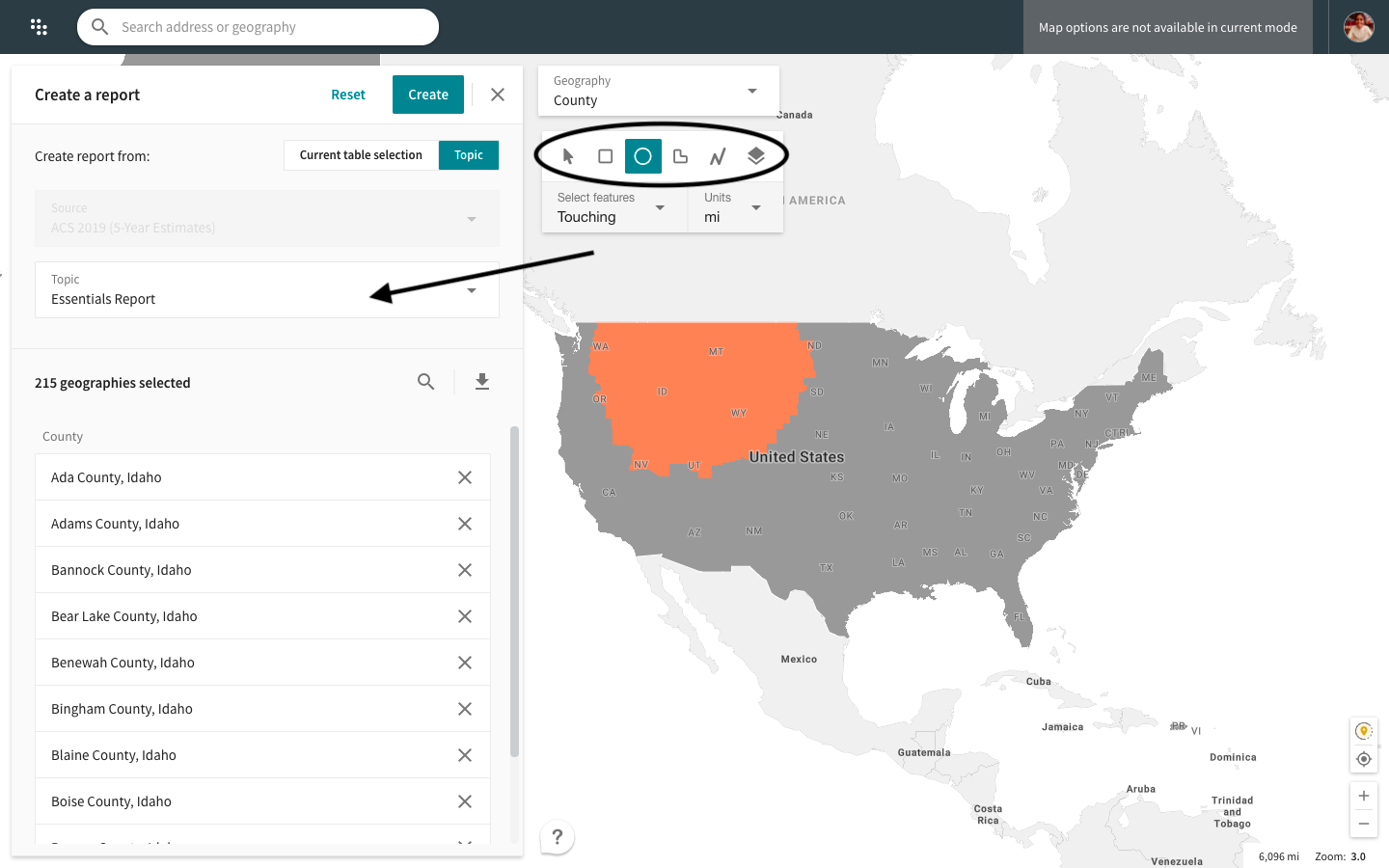Select the Topic report option
1389x868 pixels.
(x=469, y=155)
